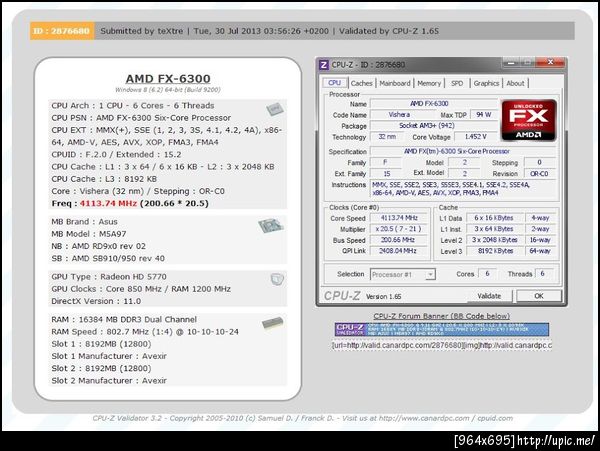The height and width of the screenshot is (451, 600).
Task: Click the Instructions field in CPU-Z
Action: [x=463, y=189]
